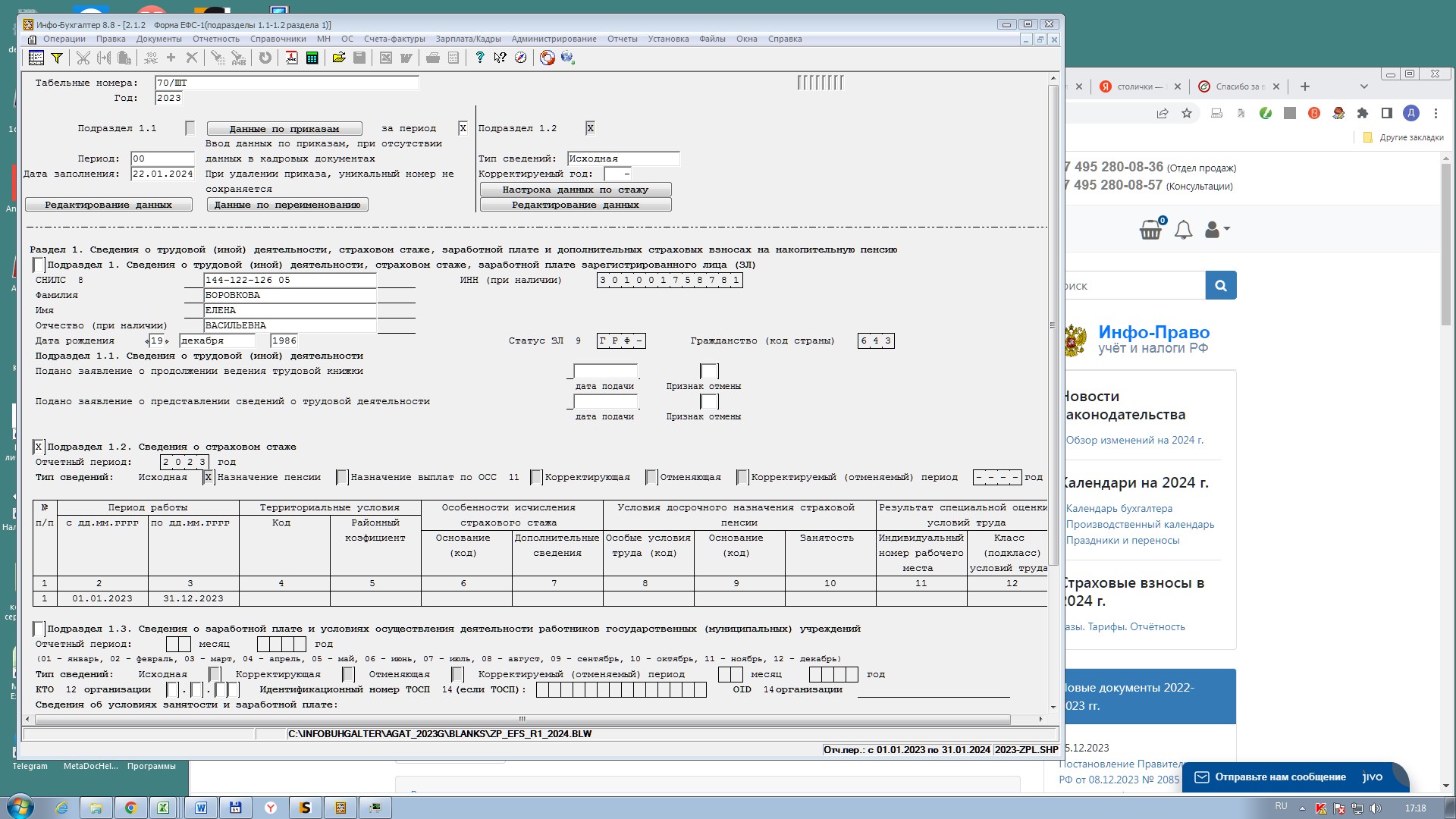Click 'Настрока данных по стажу' button

(576, 190)
